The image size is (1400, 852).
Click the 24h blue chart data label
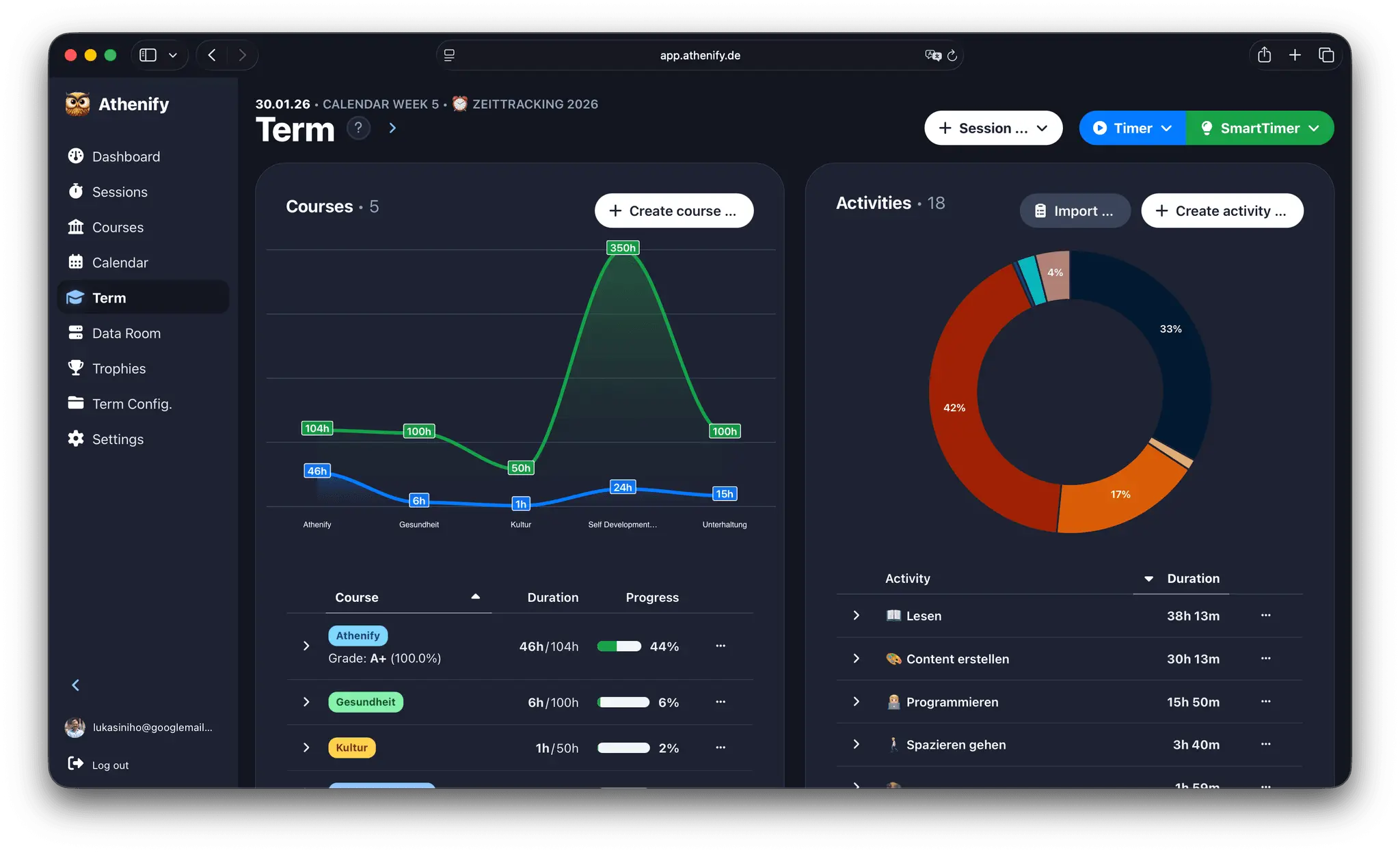tap(623, 487)
